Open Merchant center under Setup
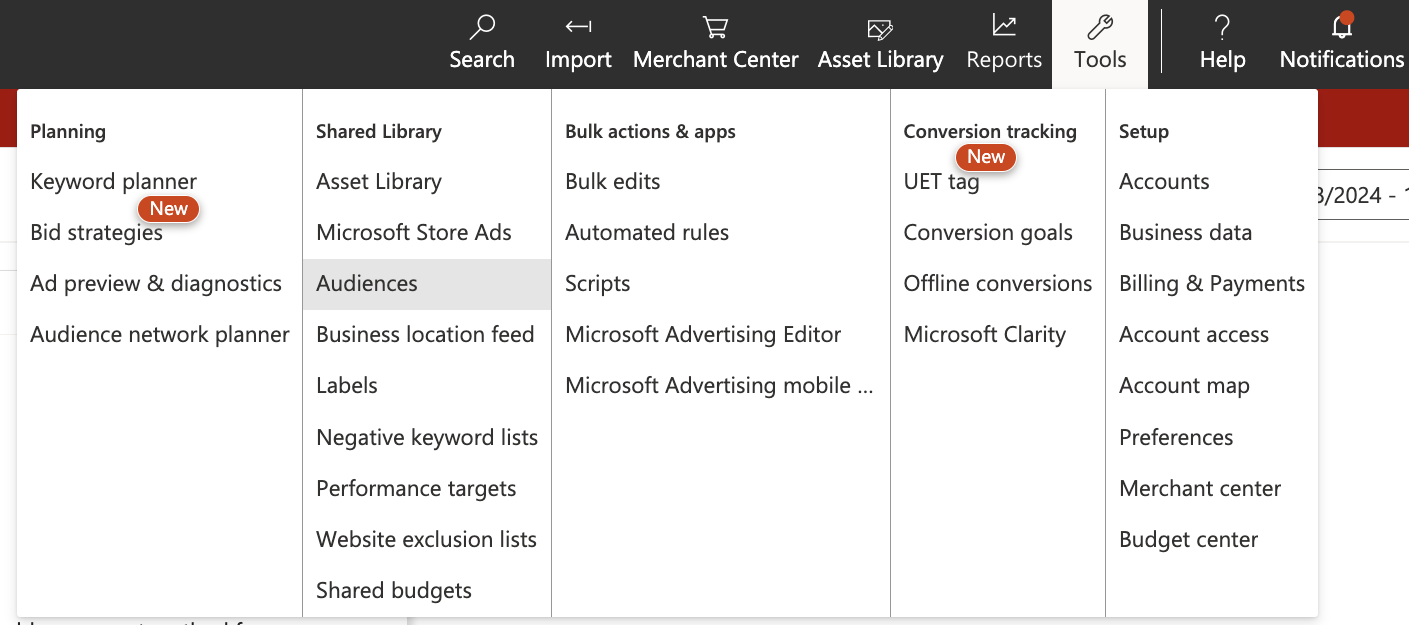1409x625 pixels. [1200, 488]
